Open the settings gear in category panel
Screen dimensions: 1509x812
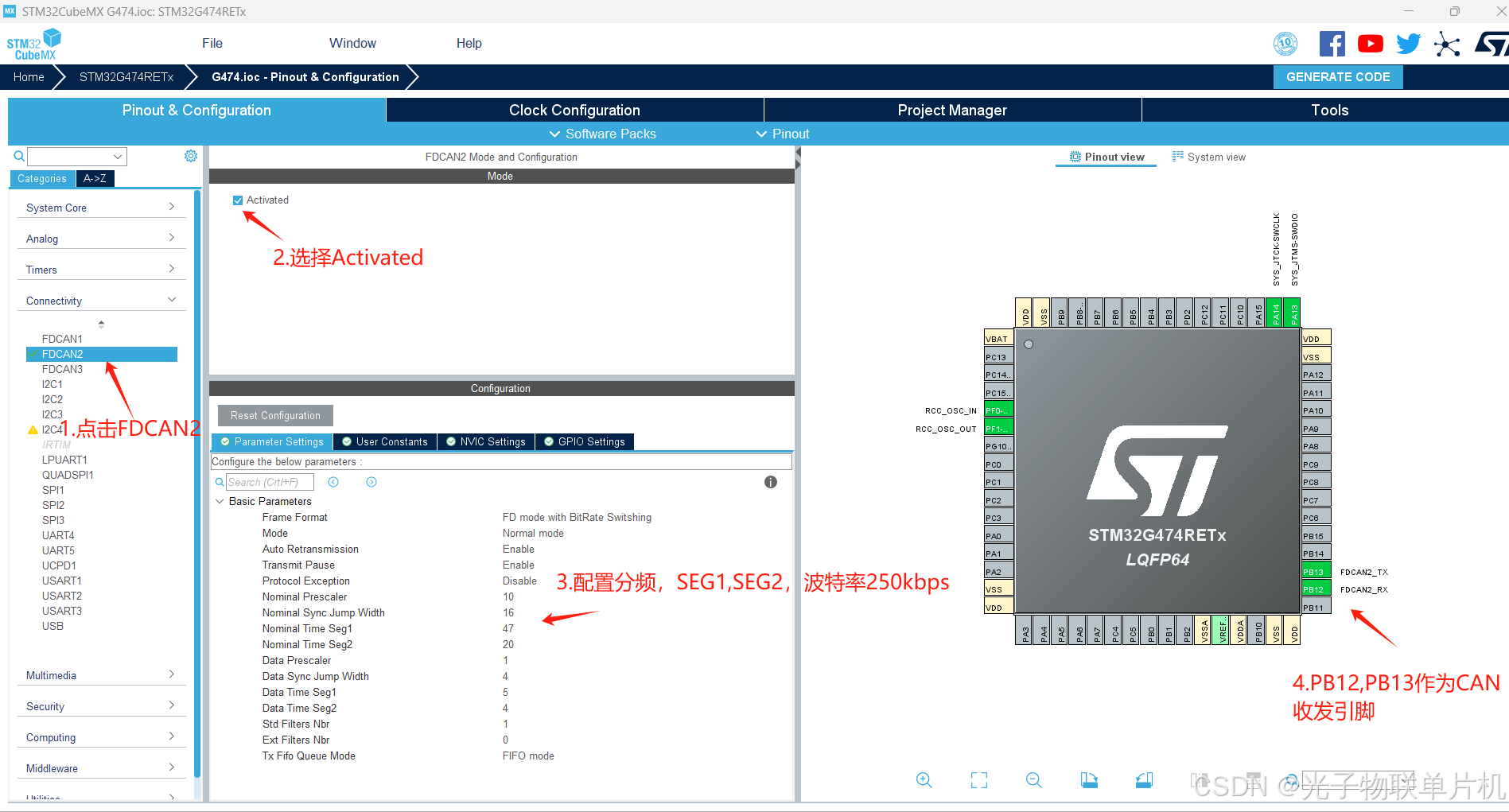coord(191,156)
